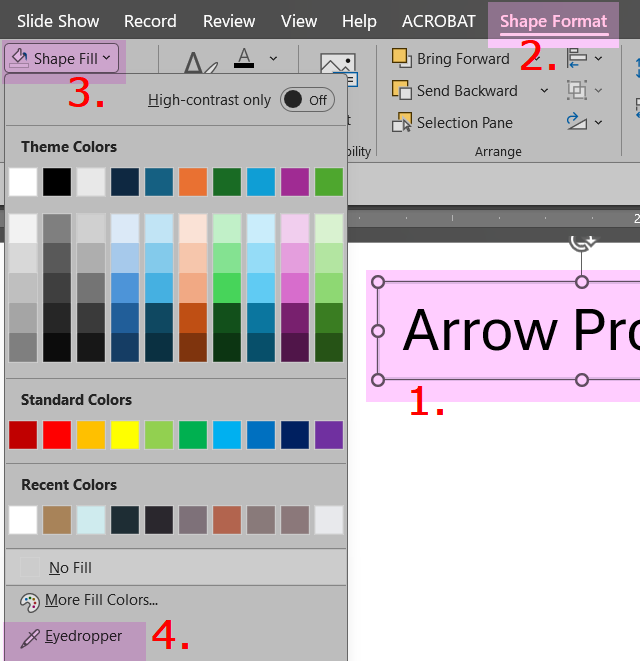Open the ACROBAT tab
This screenshot has width=640, height=661.
[x=438, y=21]
